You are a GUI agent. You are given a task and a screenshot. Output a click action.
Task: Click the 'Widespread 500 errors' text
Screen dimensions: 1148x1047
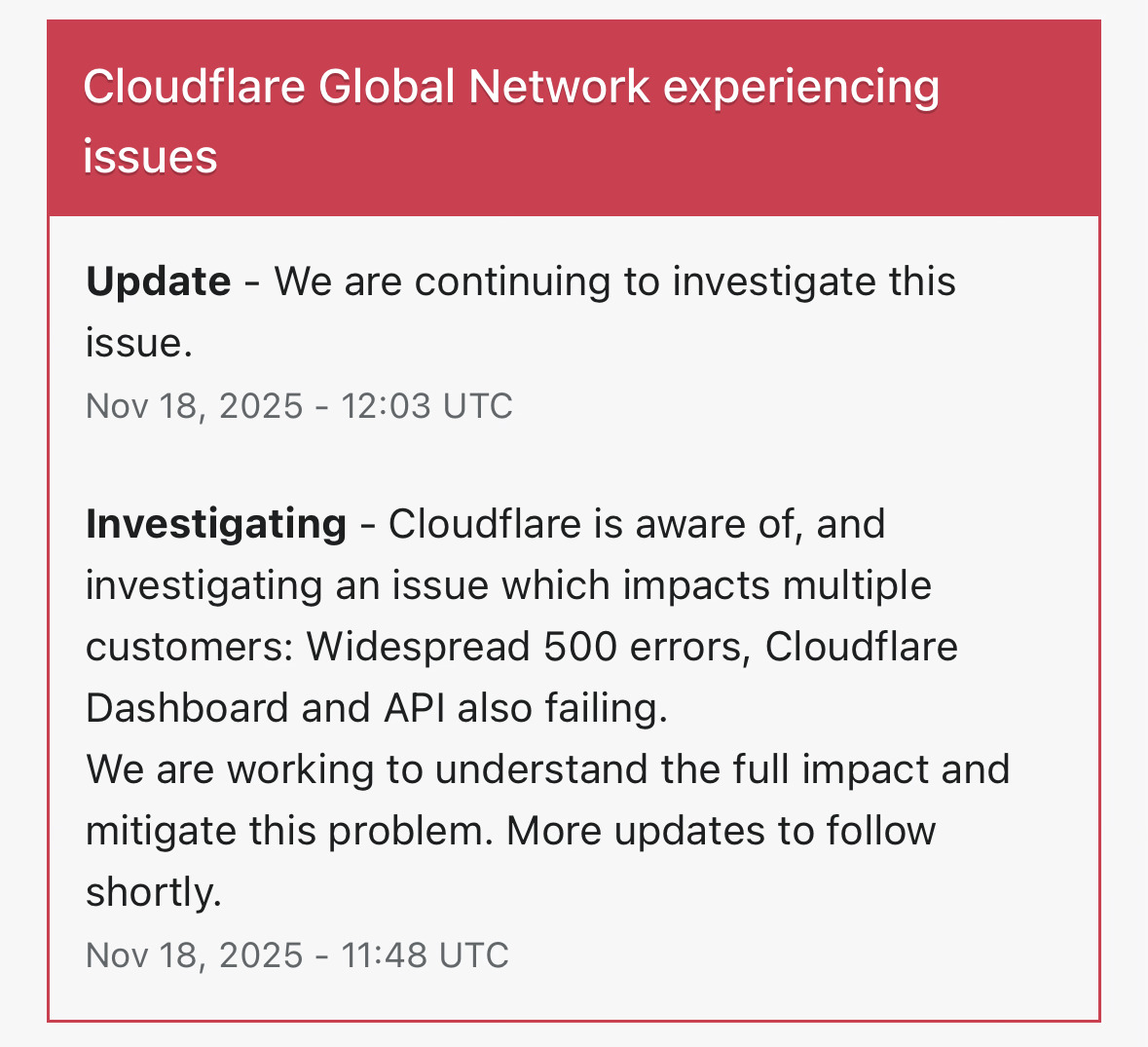point(528,647)
